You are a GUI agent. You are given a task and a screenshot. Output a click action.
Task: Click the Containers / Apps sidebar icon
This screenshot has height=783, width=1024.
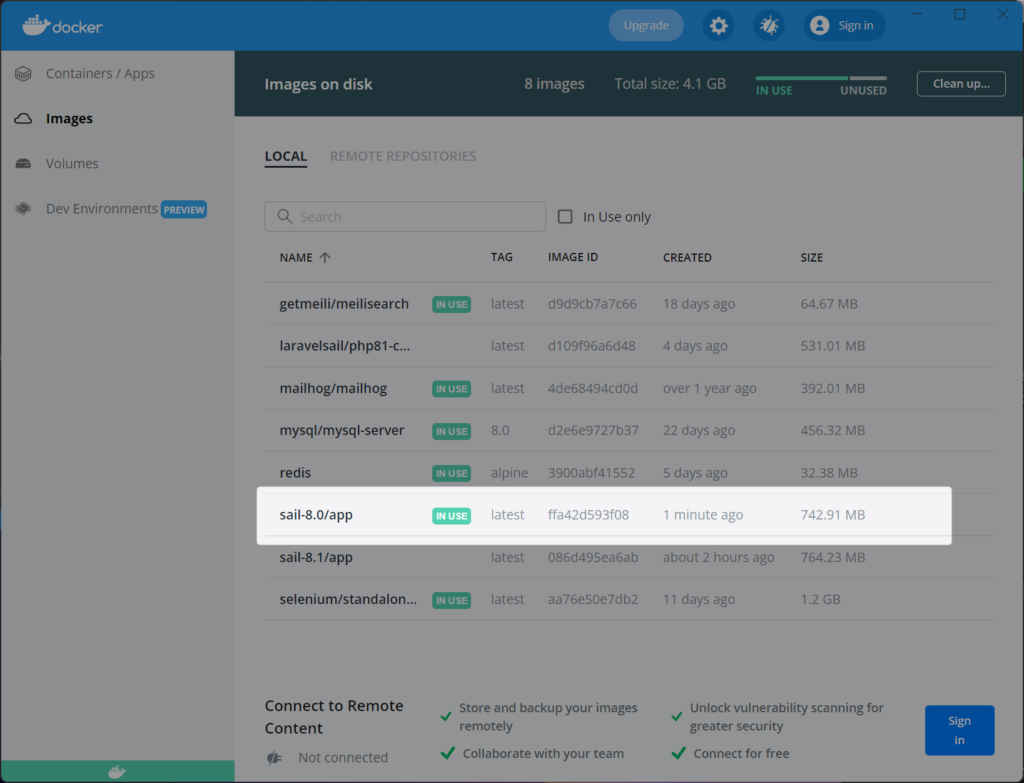(x=24, y=74)
